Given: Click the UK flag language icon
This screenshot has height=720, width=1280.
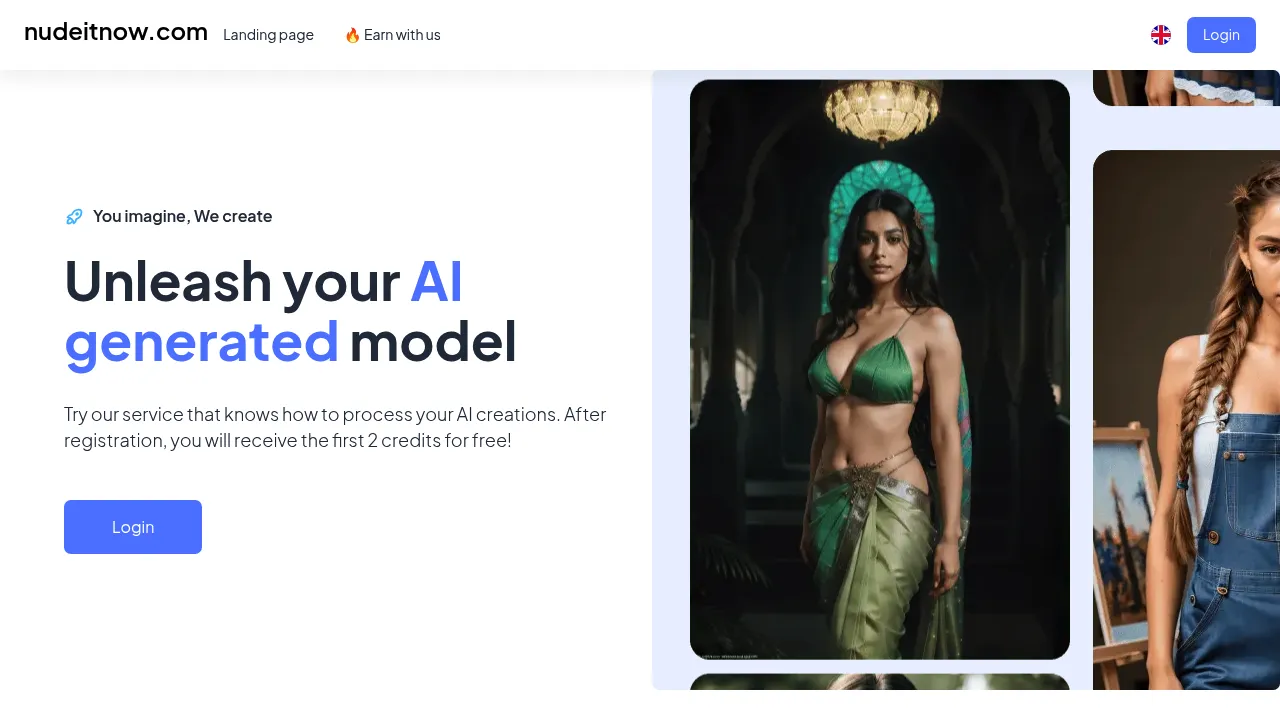Looking at the screenshot, I should point(1161,35).
